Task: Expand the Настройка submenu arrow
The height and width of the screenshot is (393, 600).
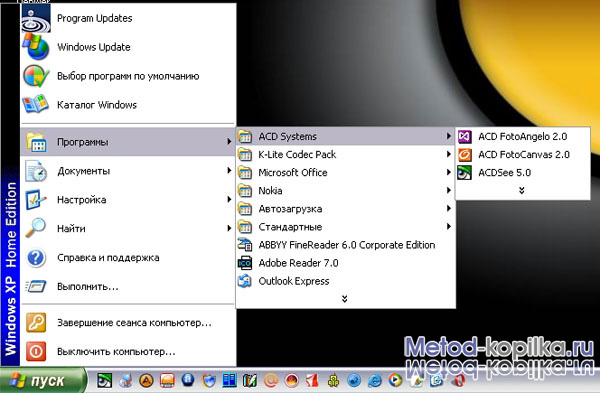Action: [229, 199]
